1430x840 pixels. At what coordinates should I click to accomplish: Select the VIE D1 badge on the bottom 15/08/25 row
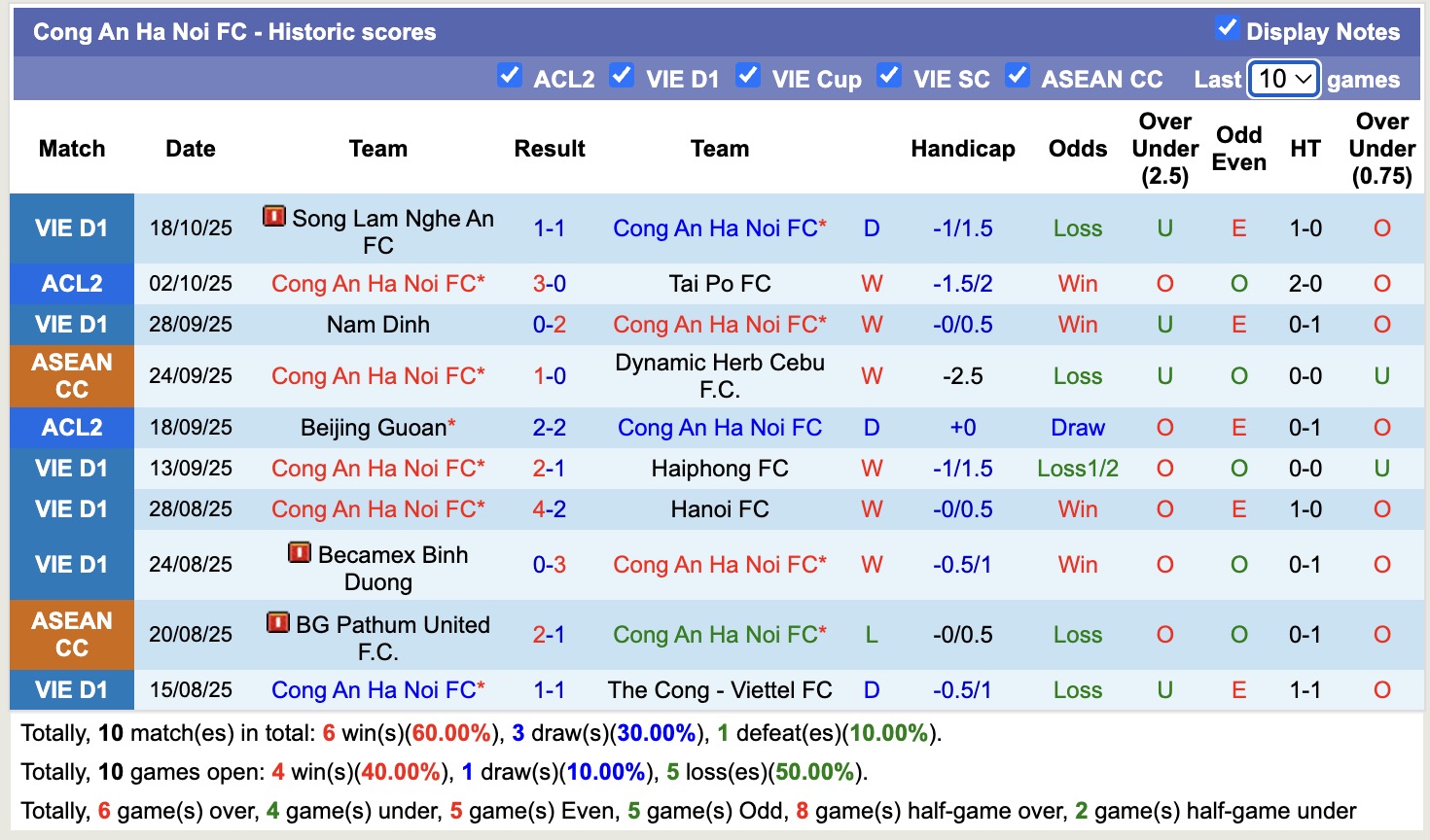pos(71,690)
